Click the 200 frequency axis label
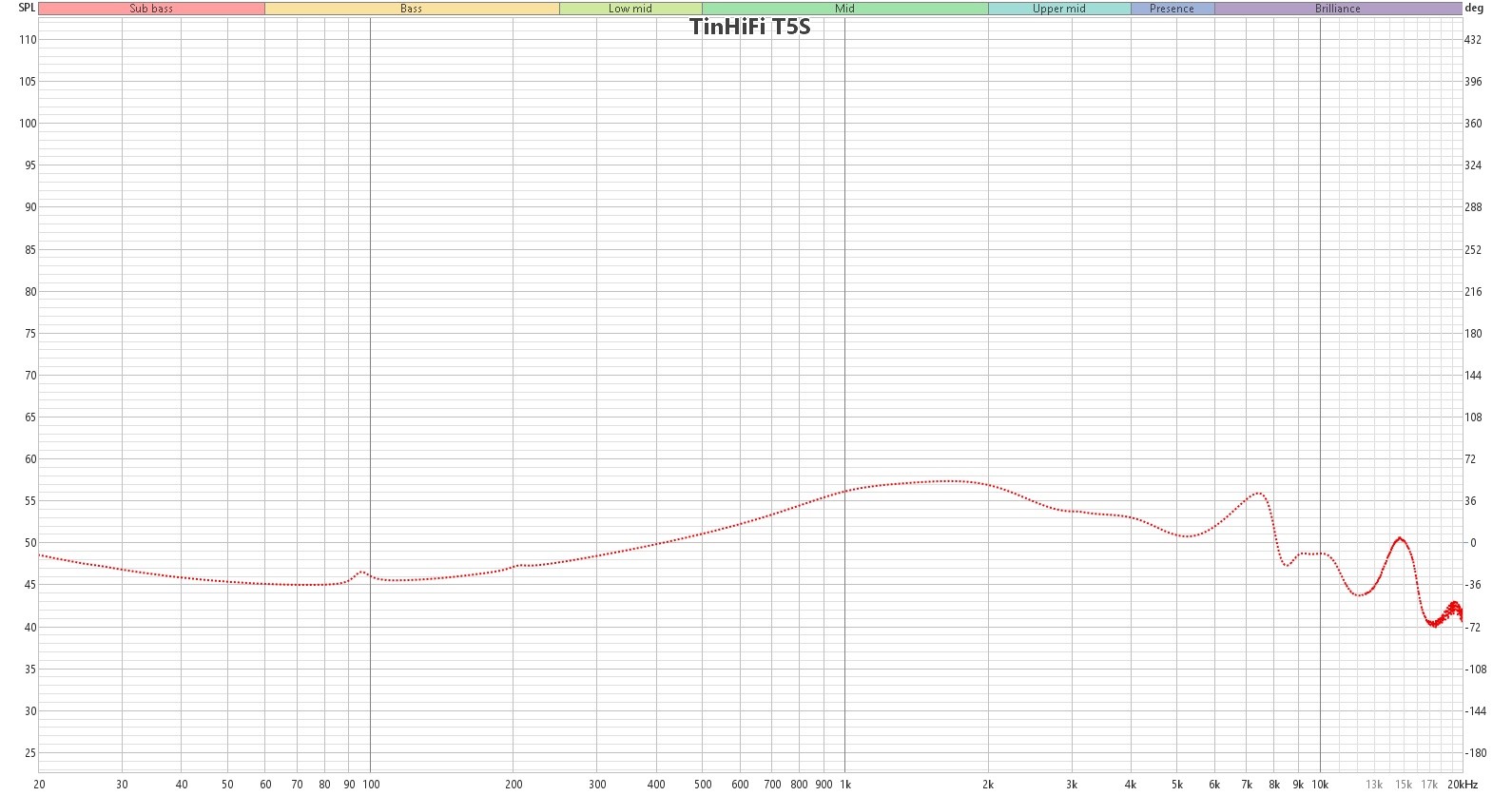Viewport: 1512px width, 796px height. pyautogui.click(x=514, y=785)
